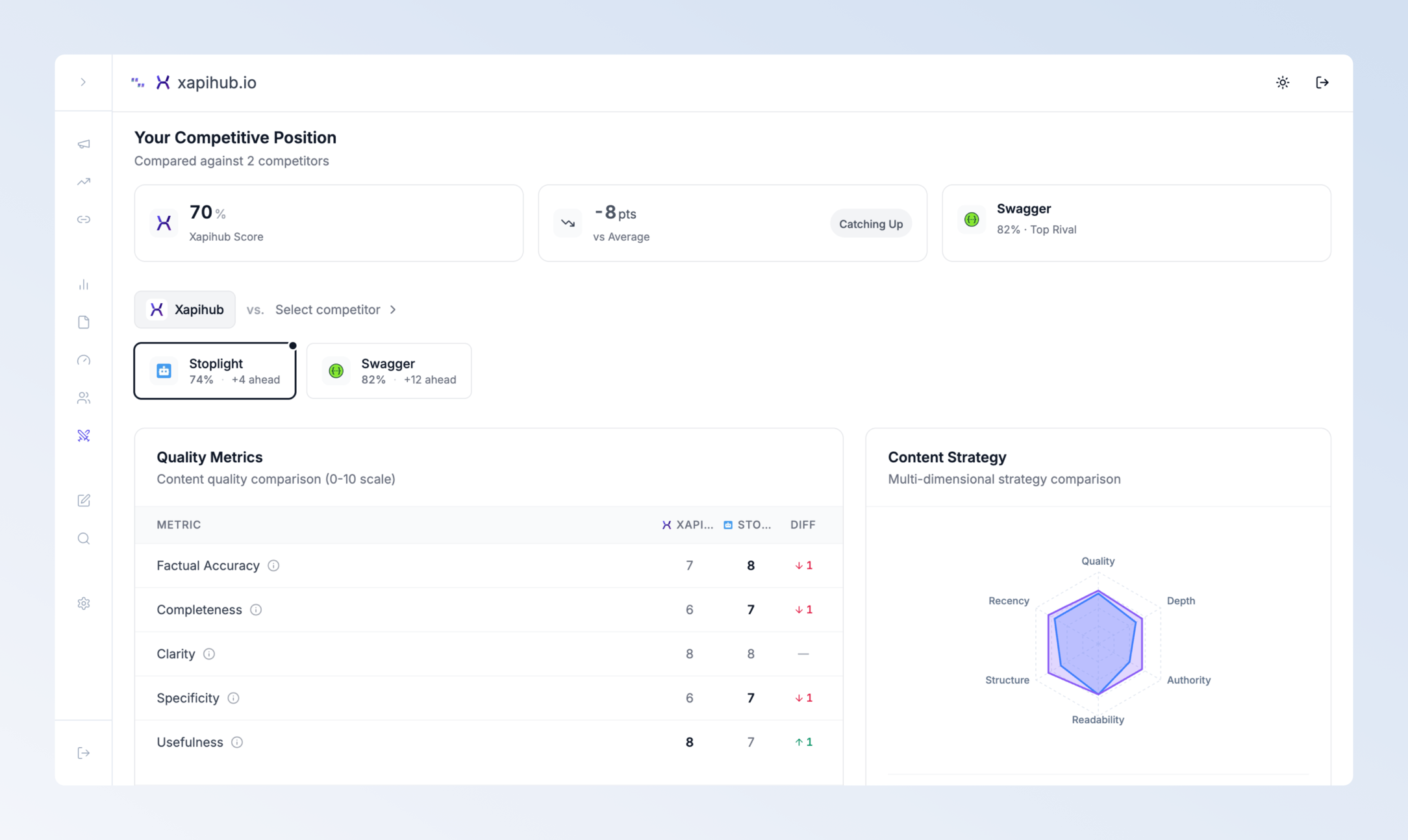Click the search magnifier sidebar icon

tap(84, 539)
